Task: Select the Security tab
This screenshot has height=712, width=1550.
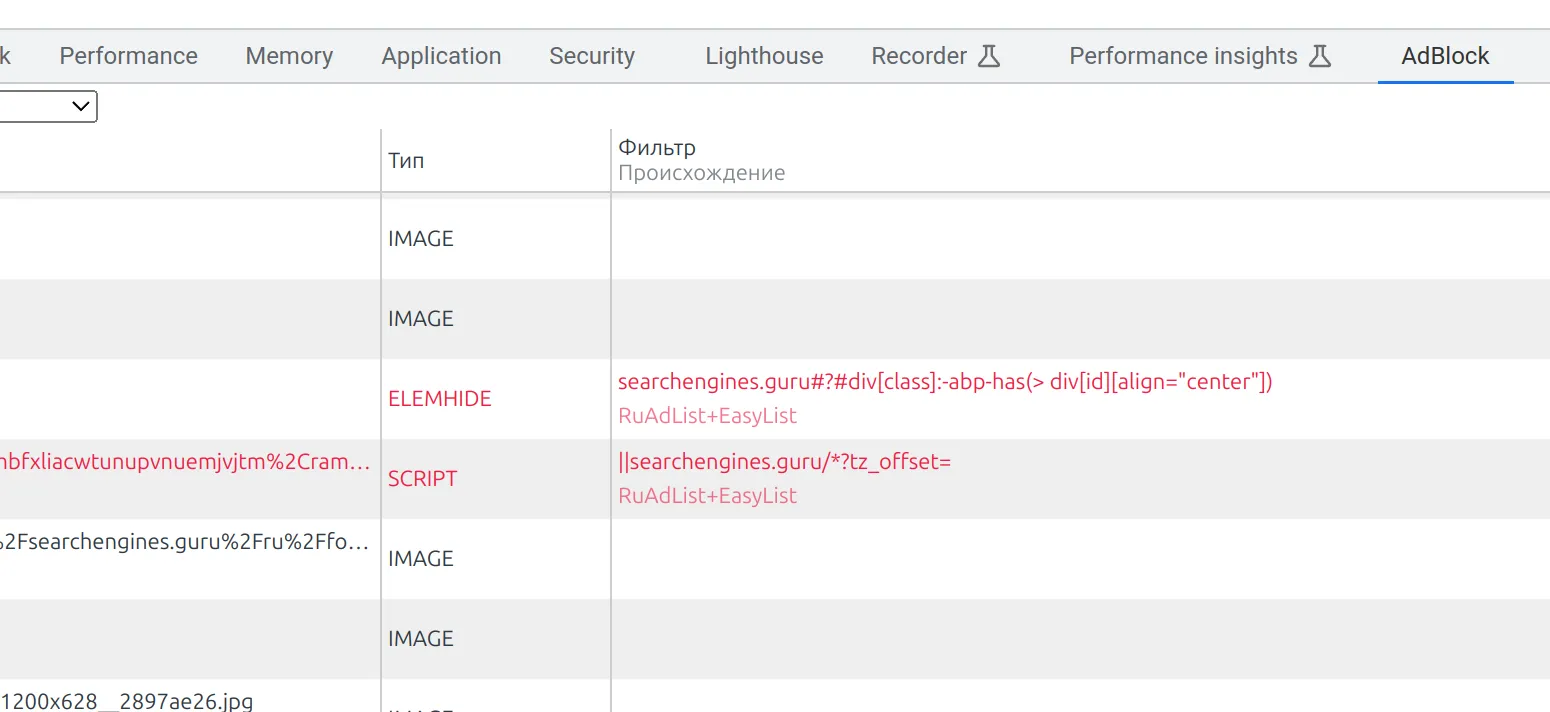Action: (x=592, y=56)
